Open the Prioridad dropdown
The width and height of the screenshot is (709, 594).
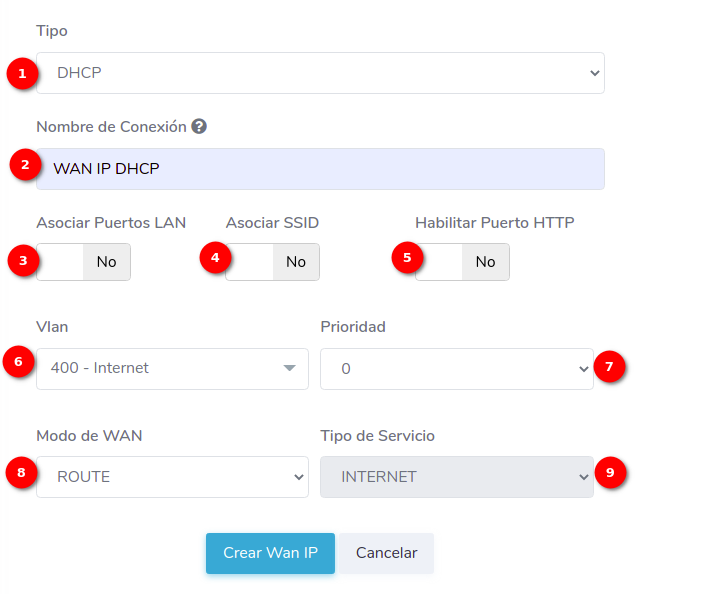456,369
